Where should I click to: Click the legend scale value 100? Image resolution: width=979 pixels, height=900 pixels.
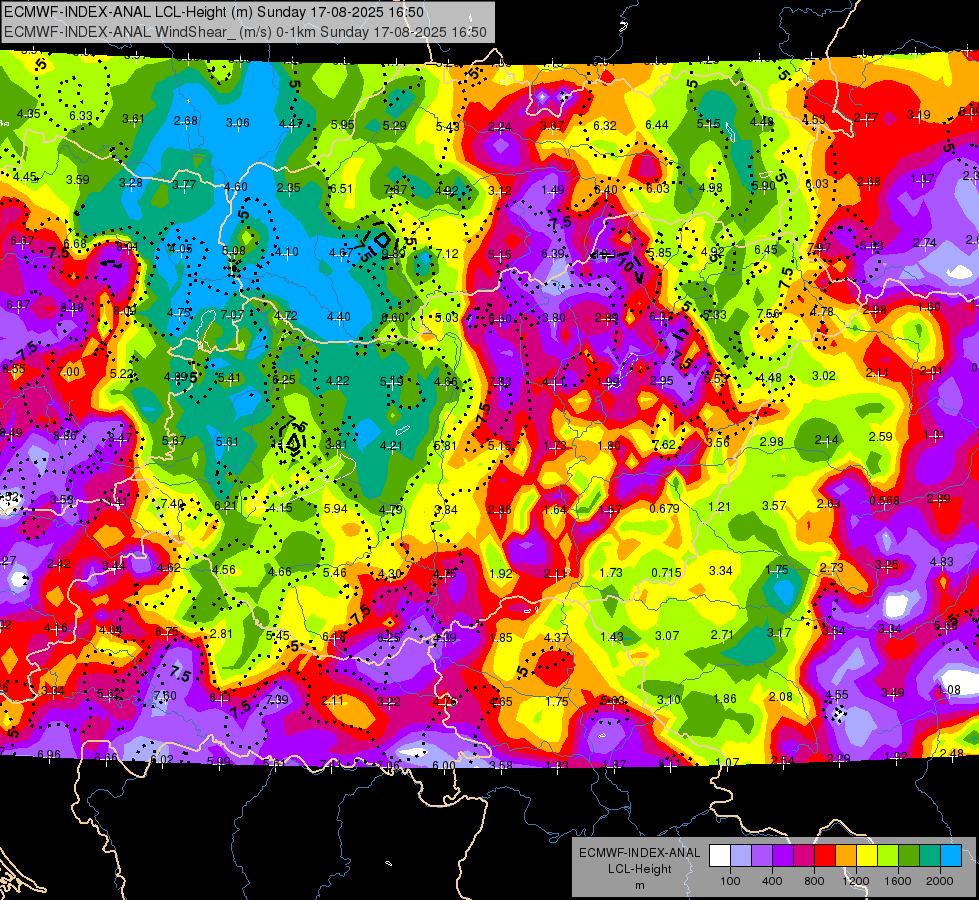point(730,881)
